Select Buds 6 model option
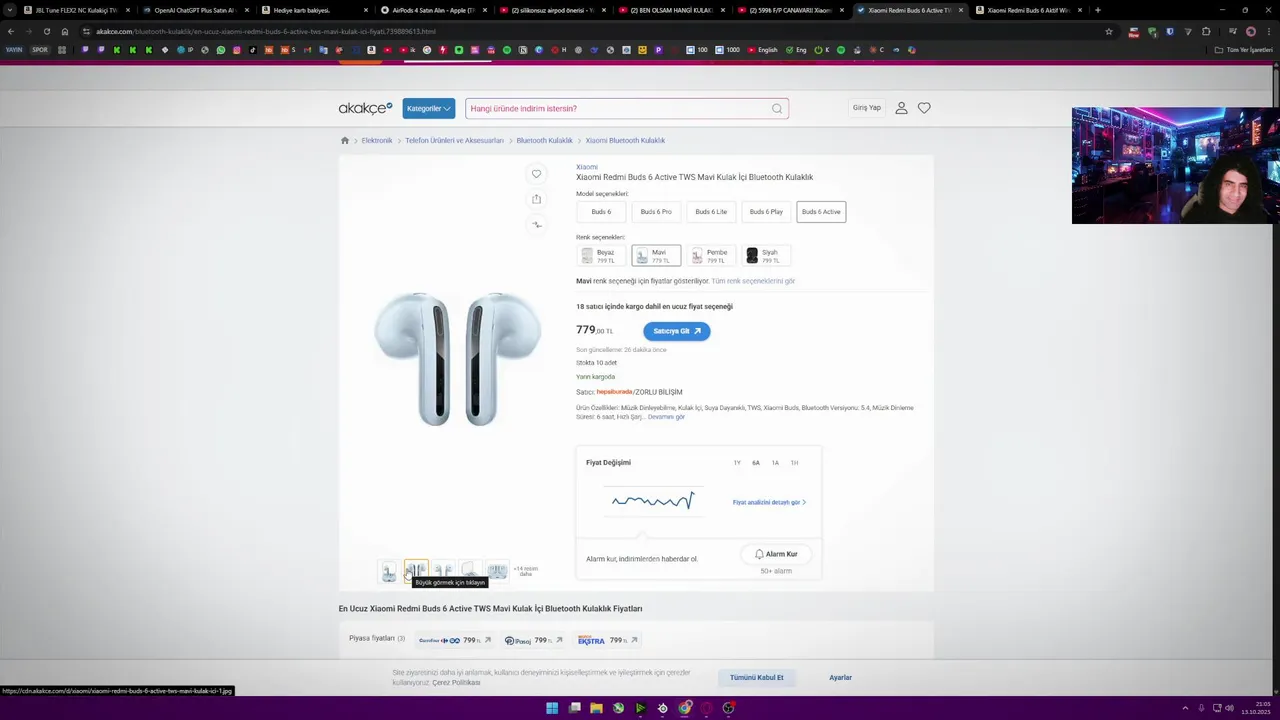This screenshot has width=1280, height=720. point(601,212)
